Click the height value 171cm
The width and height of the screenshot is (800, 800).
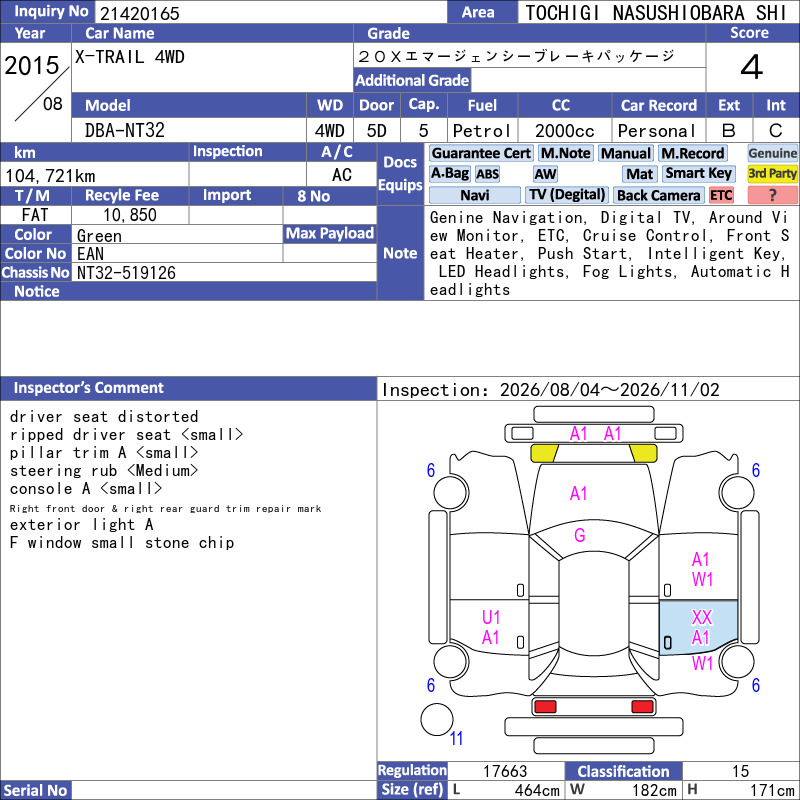click(772, 790)
